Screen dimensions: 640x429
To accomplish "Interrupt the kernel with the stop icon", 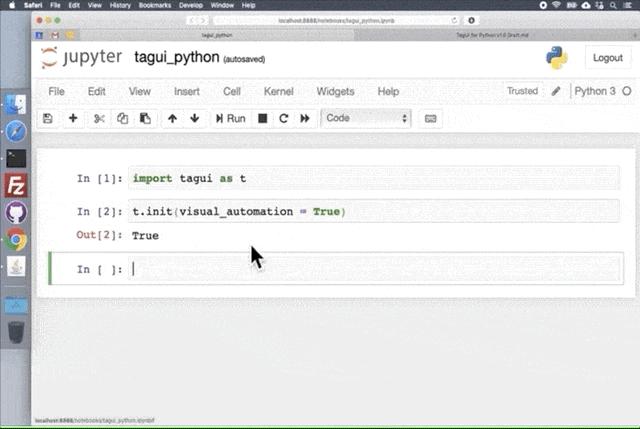I will pyautogui.click(x=262, y=118).
